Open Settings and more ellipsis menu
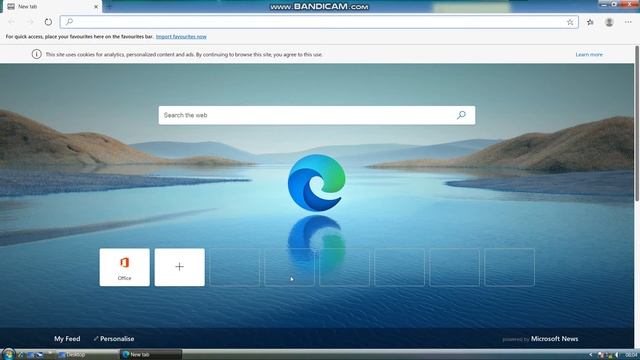640x360 pixels. point(628,22)
